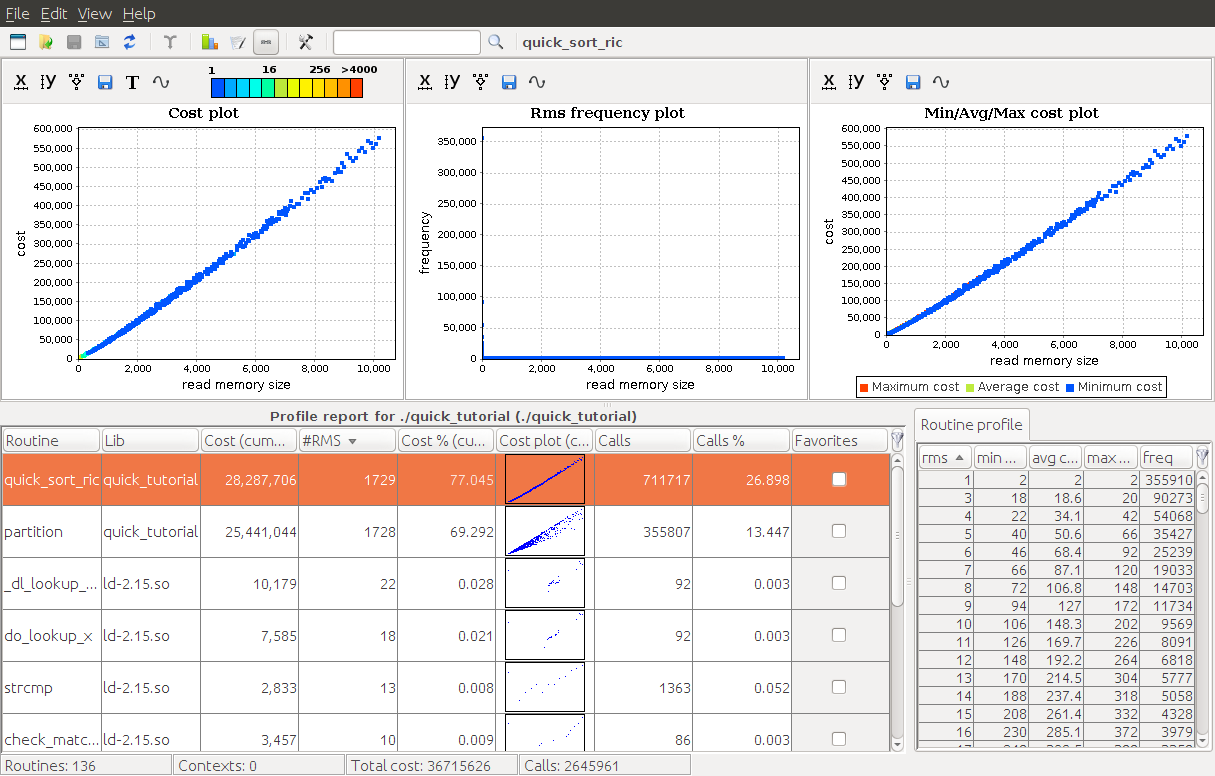1215x776 pixels.
Task: Sort by the rms column in Routine profile
Action: click(945, 457)
